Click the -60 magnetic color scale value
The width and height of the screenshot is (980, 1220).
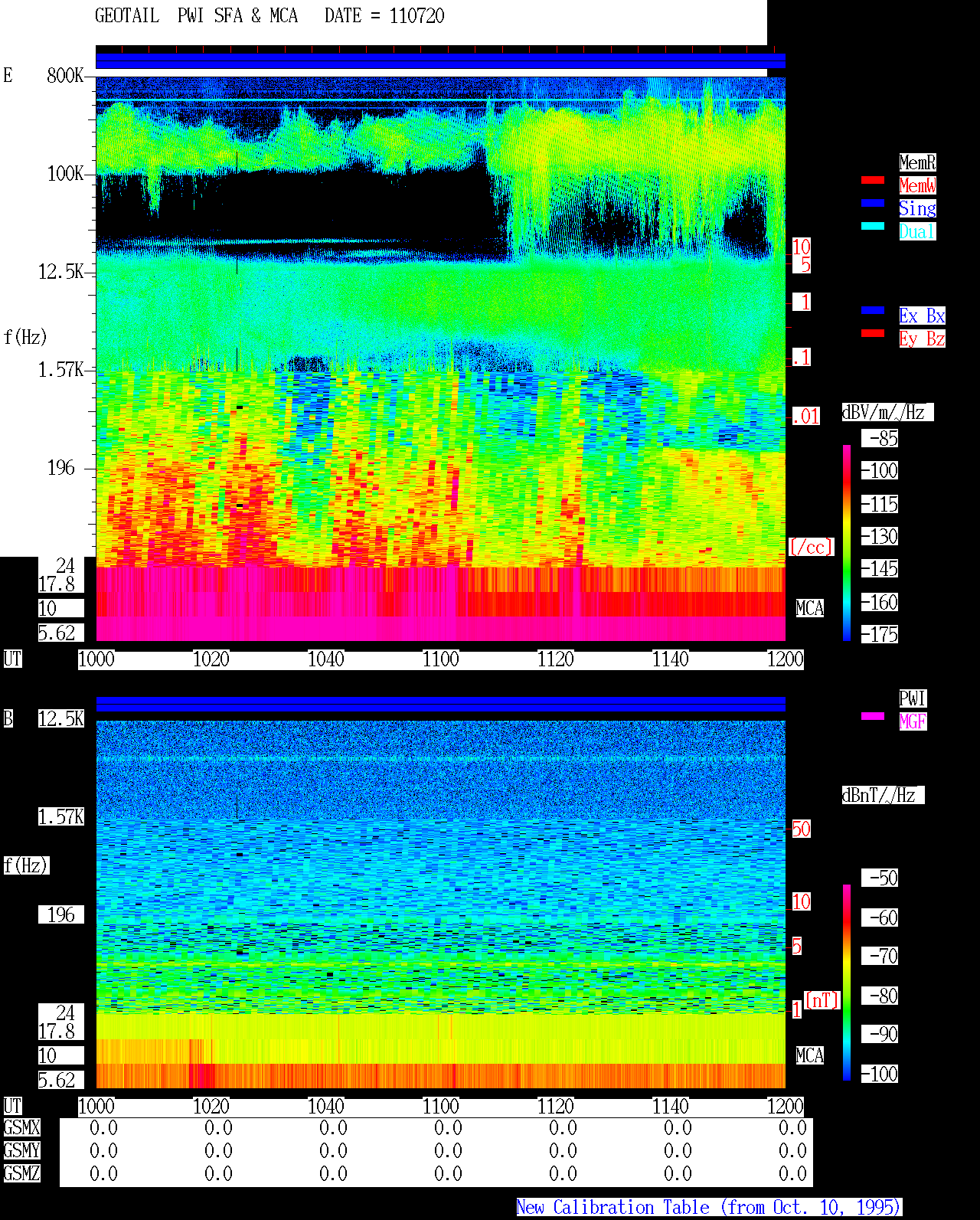coord(880,918)
